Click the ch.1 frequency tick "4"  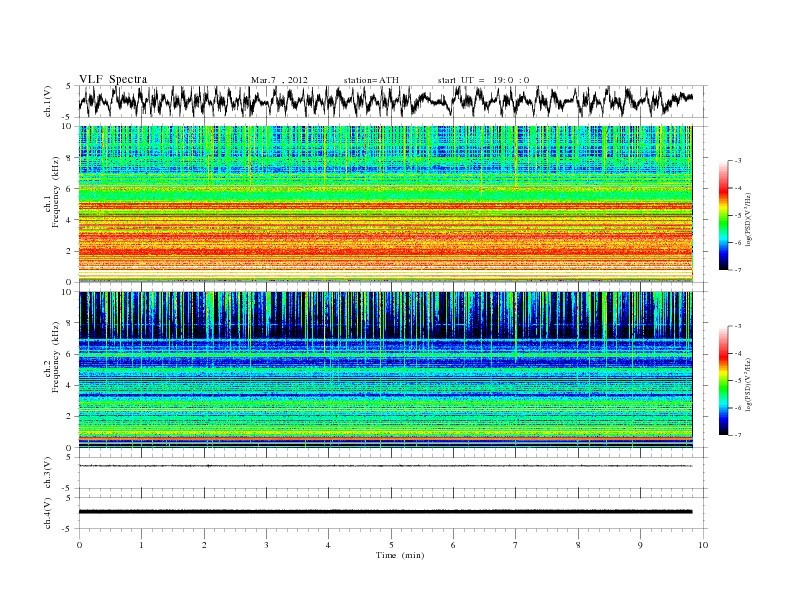[70, 220]
